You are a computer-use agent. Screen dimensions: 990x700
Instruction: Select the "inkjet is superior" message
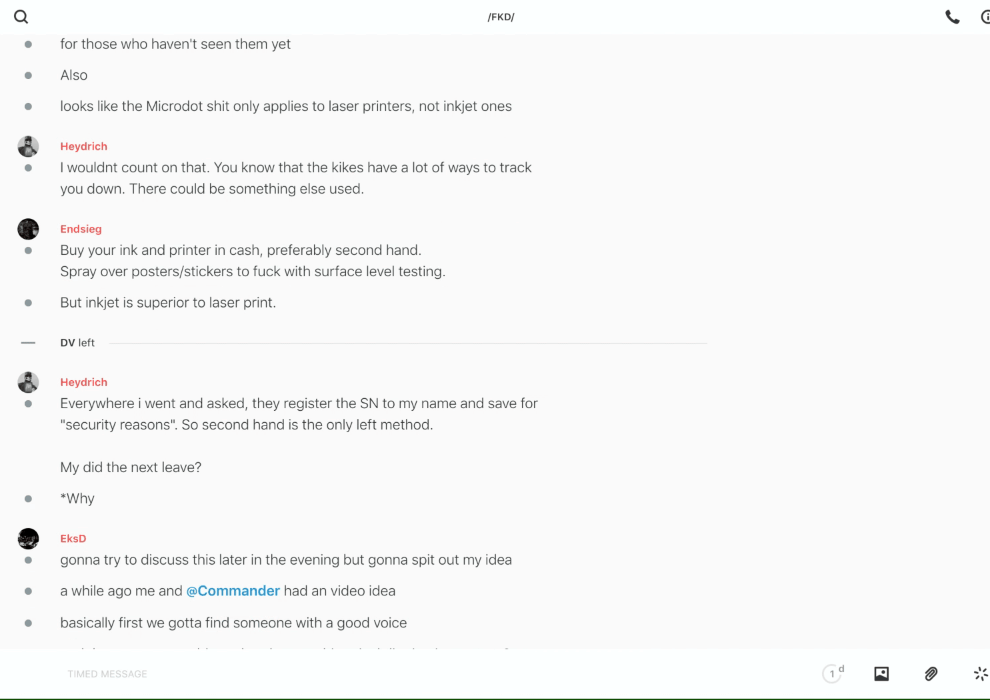[168, 302]
